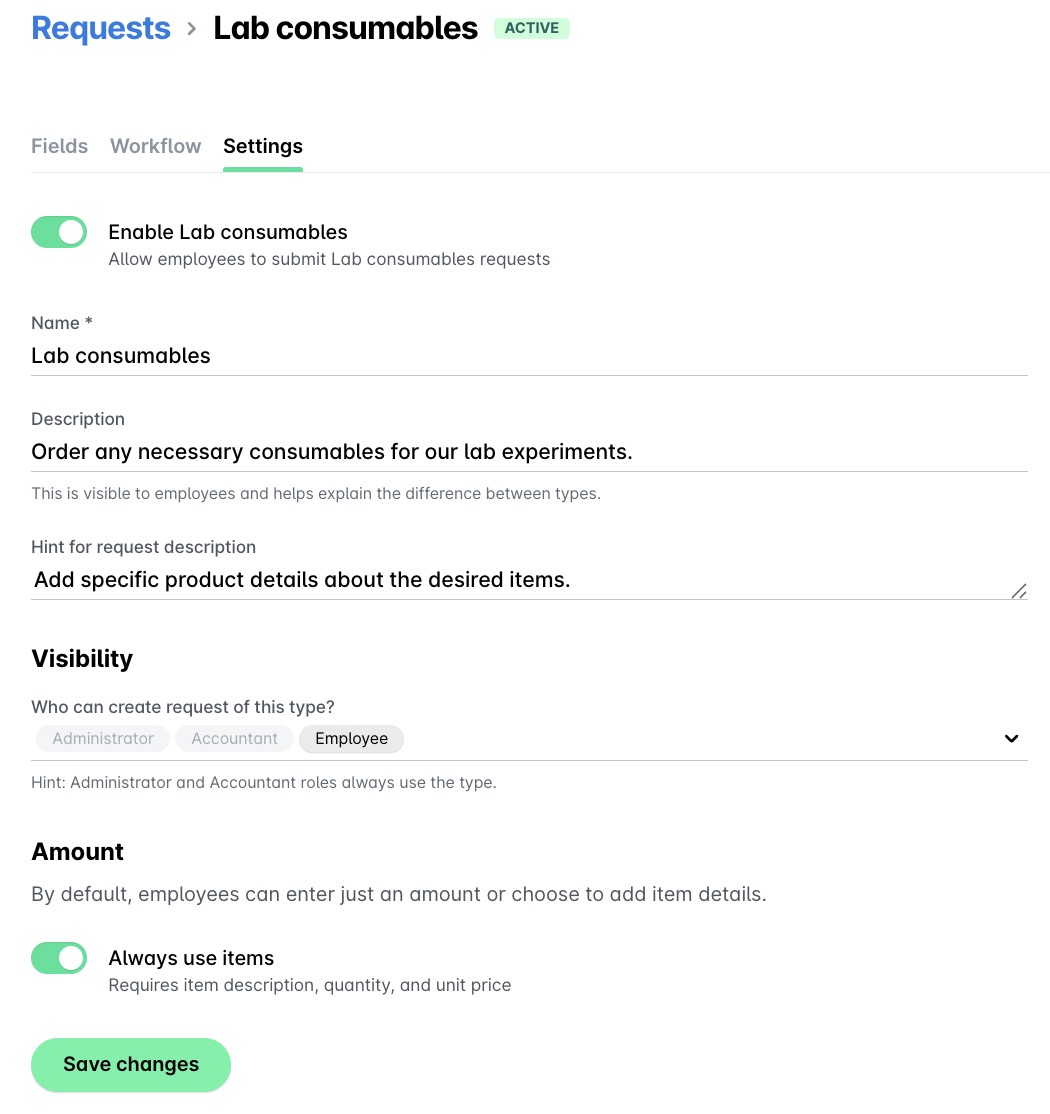This screenshot has height=1114, width=1050.
Task: Expand the 'Who can create request' dropdown
Action: 1011,738
